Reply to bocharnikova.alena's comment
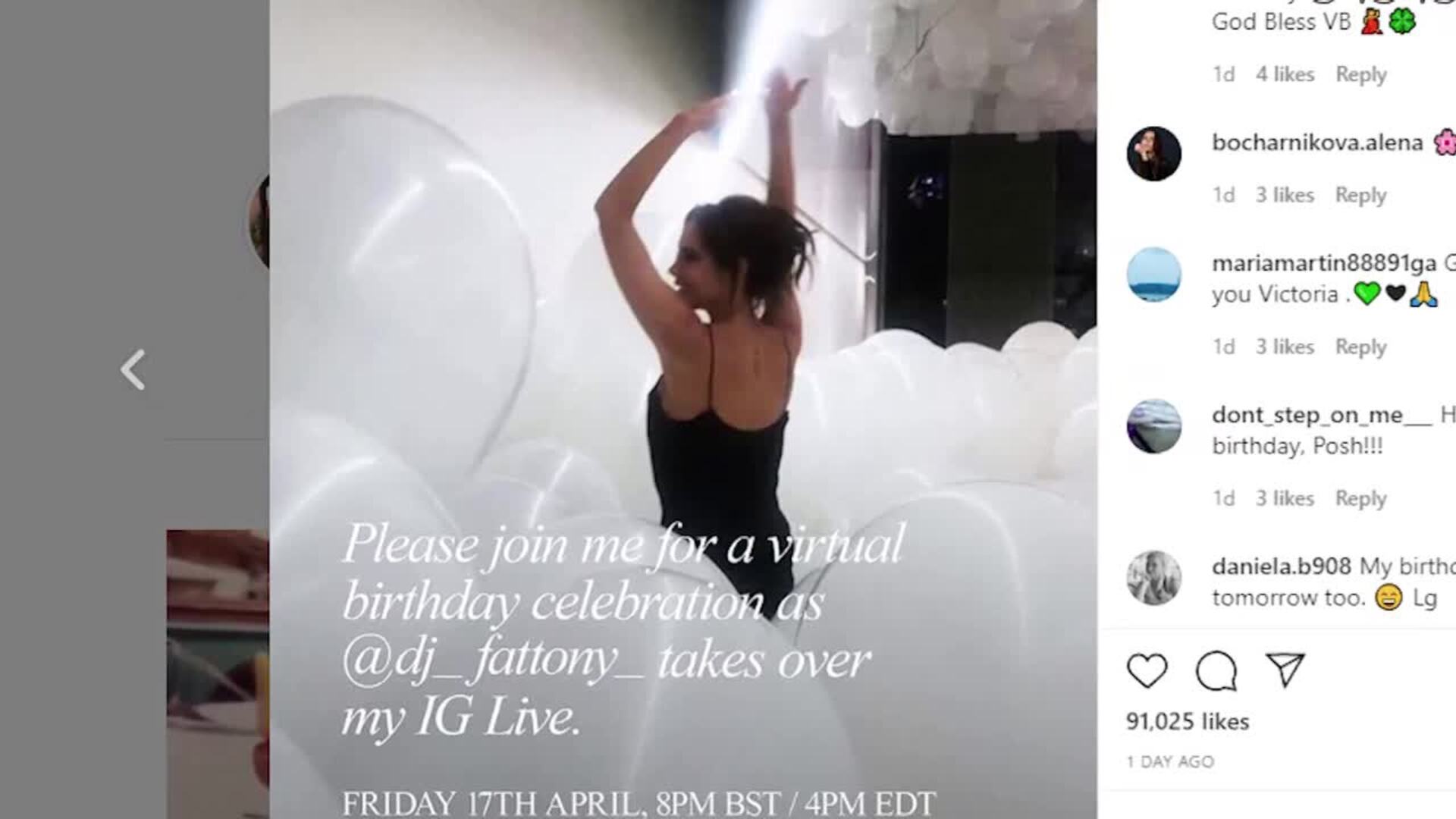Screen dimensions: 1456x819 tap(1360, 195)
